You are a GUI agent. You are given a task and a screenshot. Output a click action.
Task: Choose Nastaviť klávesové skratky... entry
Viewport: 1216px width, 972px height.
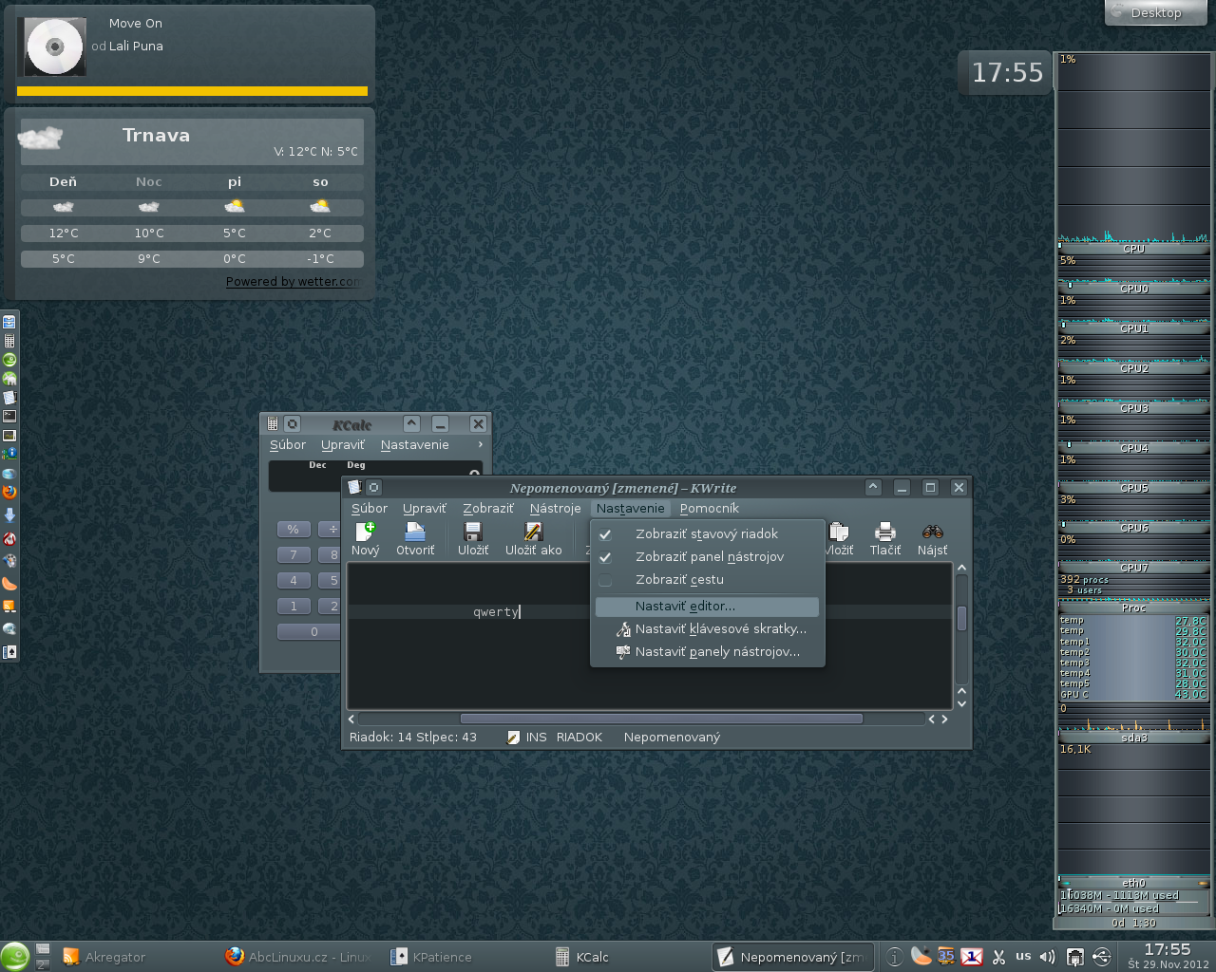point(707,629)
